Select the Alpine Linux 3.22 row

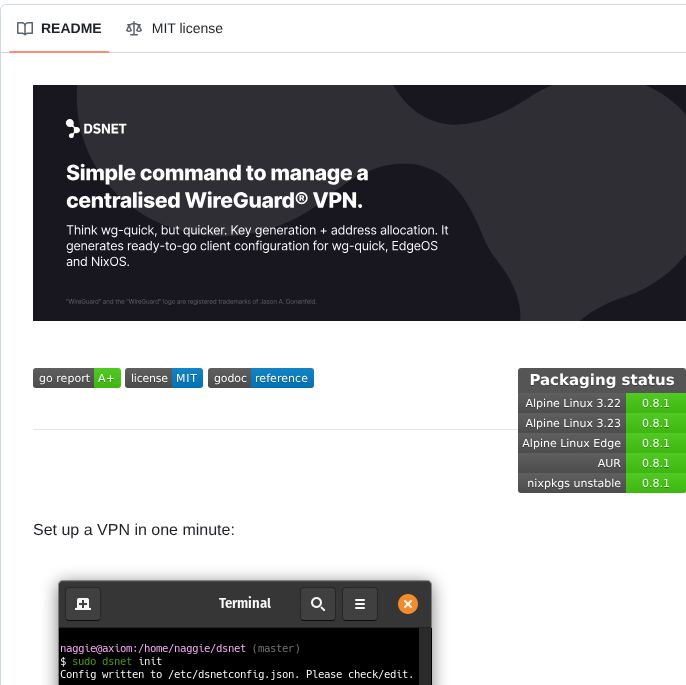click(x=602, y=403)
